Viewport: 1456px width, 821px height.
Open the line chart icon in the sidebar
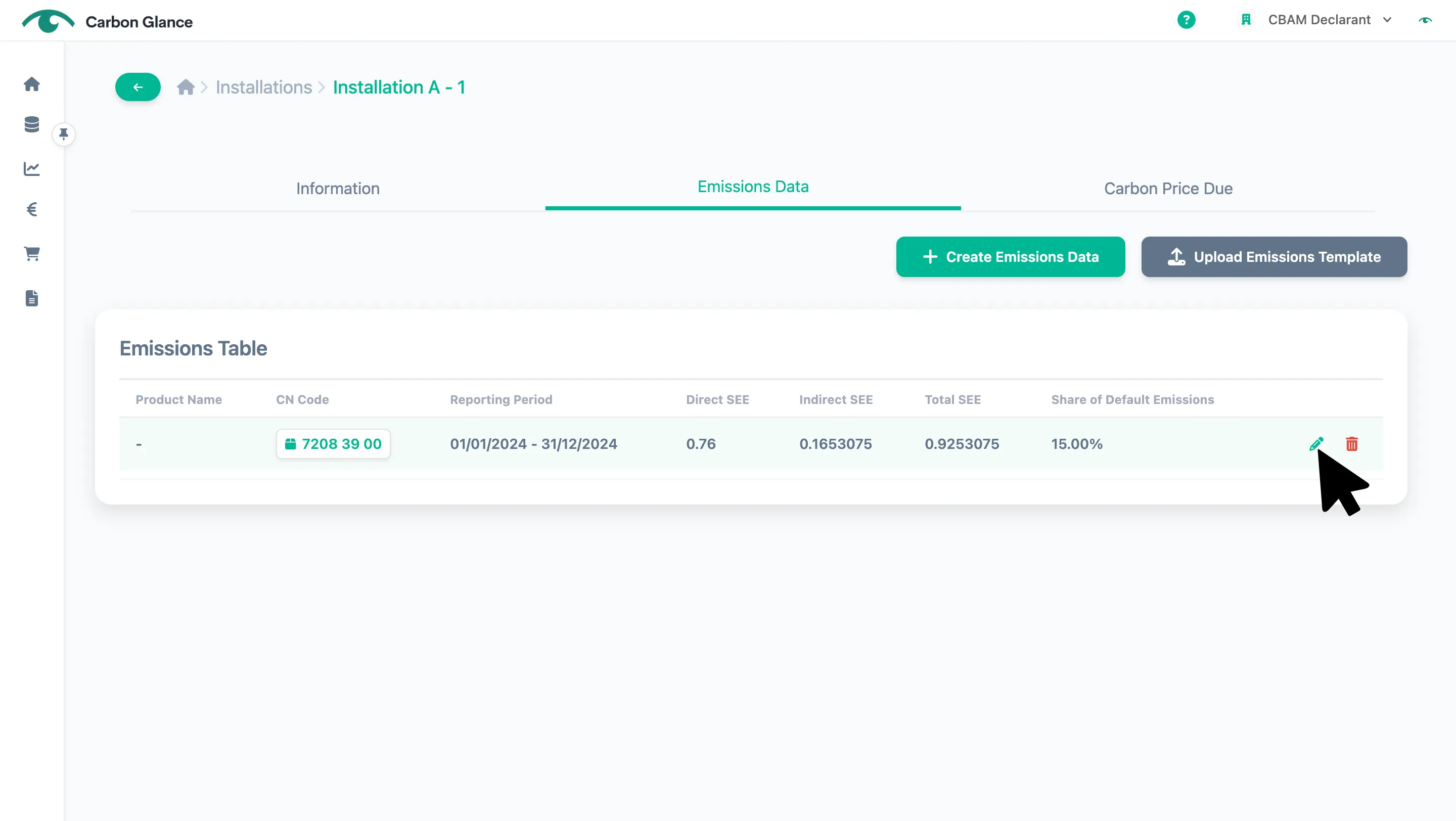click(x=32, y=168)
